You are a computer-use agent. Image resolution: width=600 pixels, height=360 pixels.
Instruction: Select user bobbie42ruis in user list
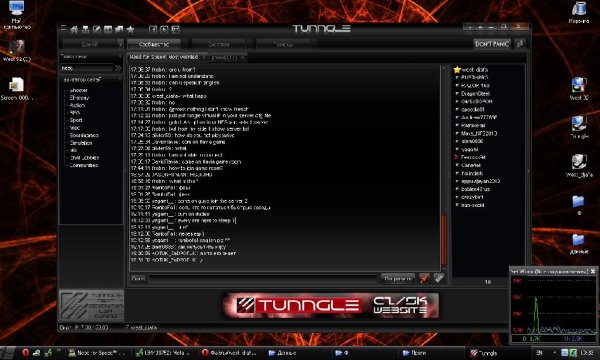[x=475, y=189]
